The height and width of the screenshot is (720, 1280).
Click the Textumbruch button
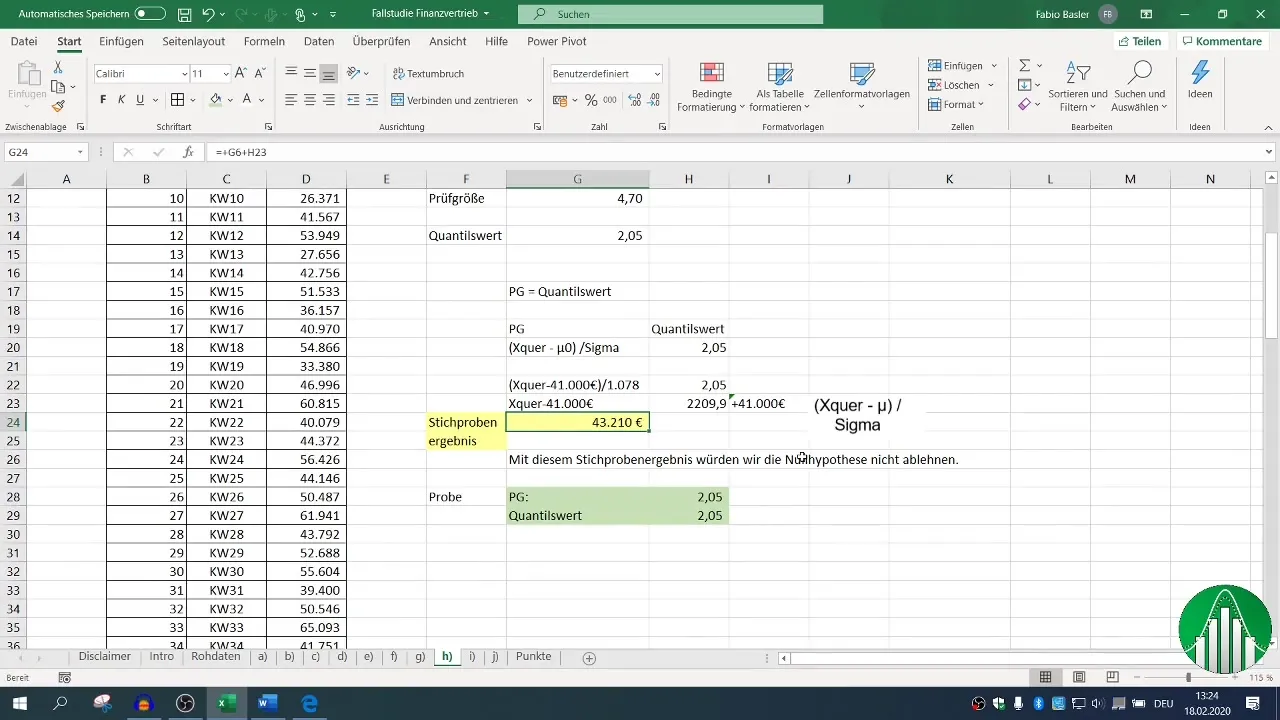point(428,74)
